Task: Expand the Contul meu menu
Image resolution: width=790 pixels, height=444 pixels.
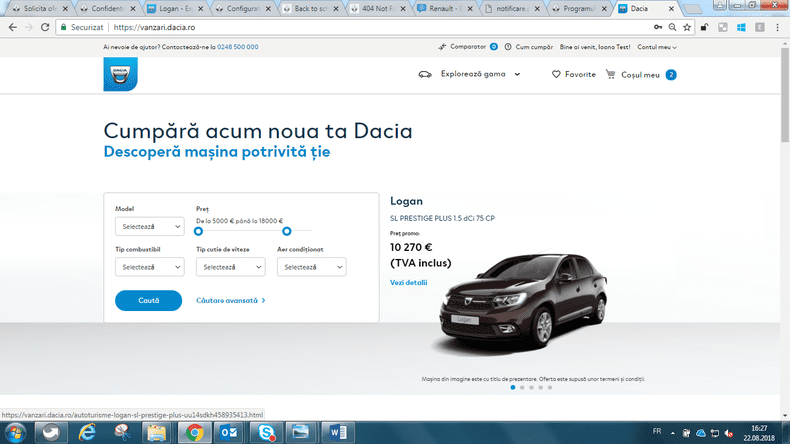Action: coord(657,47)
